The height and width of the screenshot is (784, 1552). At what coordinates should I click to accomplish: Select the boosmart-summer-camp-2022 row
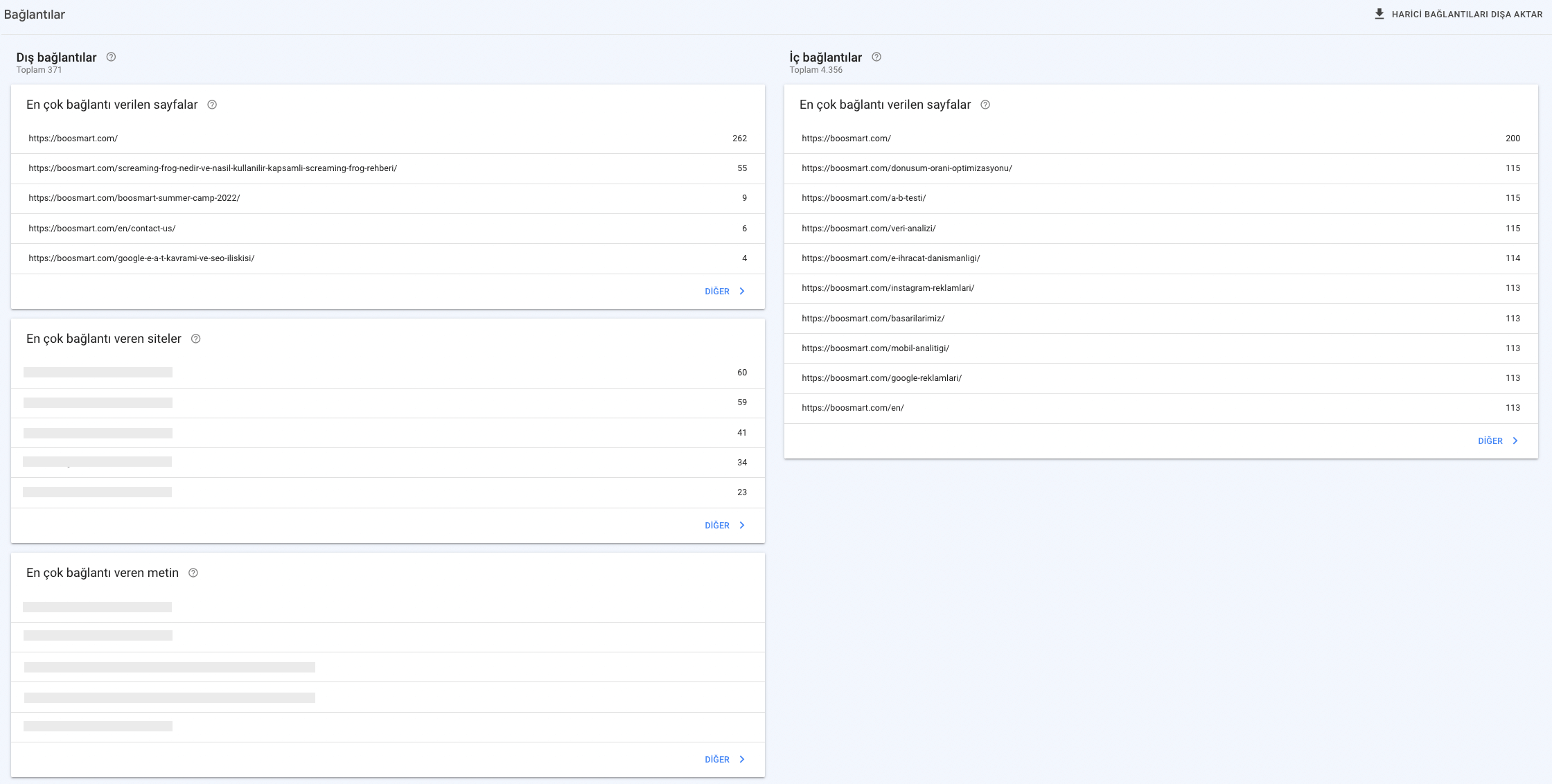388,198
